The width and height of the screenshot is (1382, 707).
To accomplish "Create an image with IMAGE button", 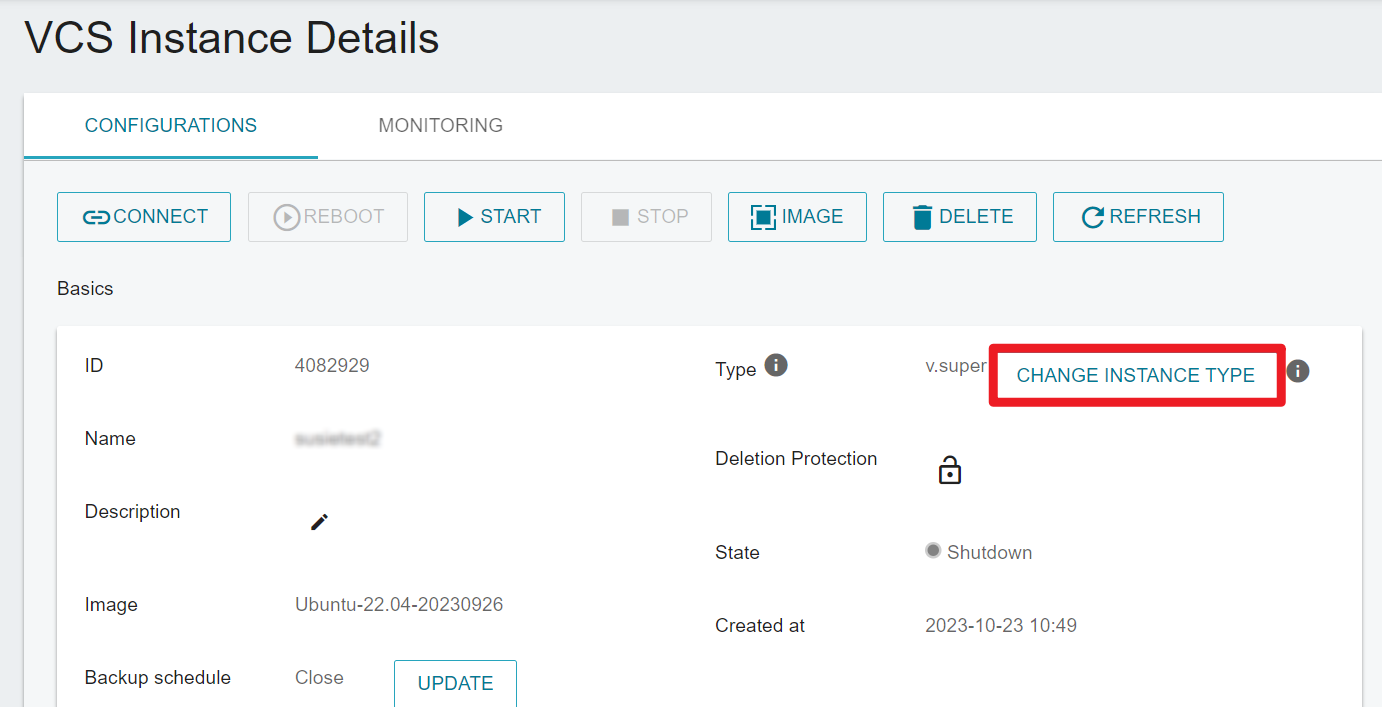I will (797, 217).
